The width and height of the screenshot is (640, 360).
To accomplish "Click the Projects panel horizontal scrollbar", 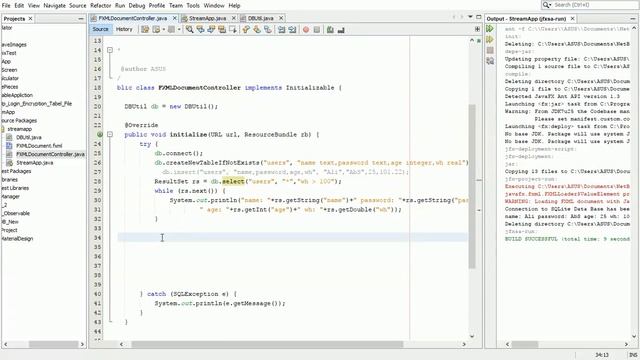I will point(53,344).
